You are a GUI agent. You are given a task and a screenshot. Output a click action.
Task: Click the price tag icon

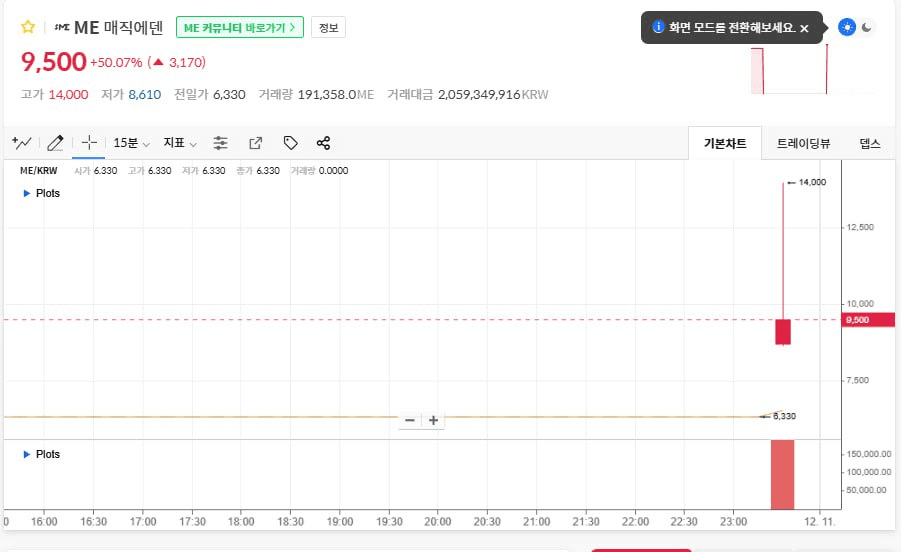tap(291, 143)
